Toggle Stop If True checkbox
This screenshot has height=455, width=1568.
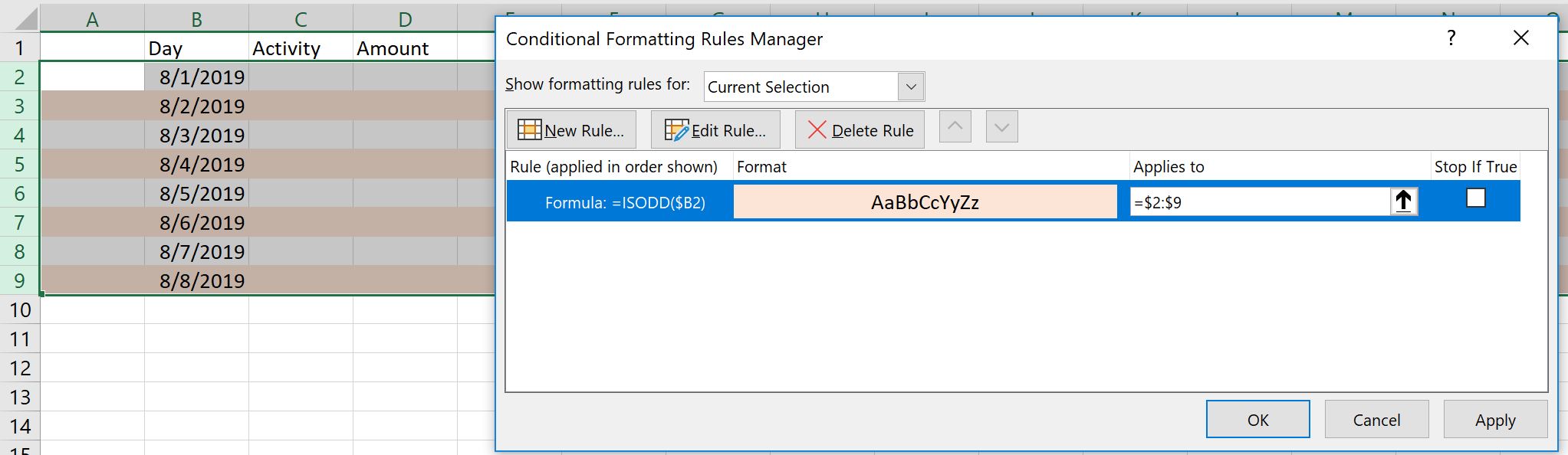1475,198
